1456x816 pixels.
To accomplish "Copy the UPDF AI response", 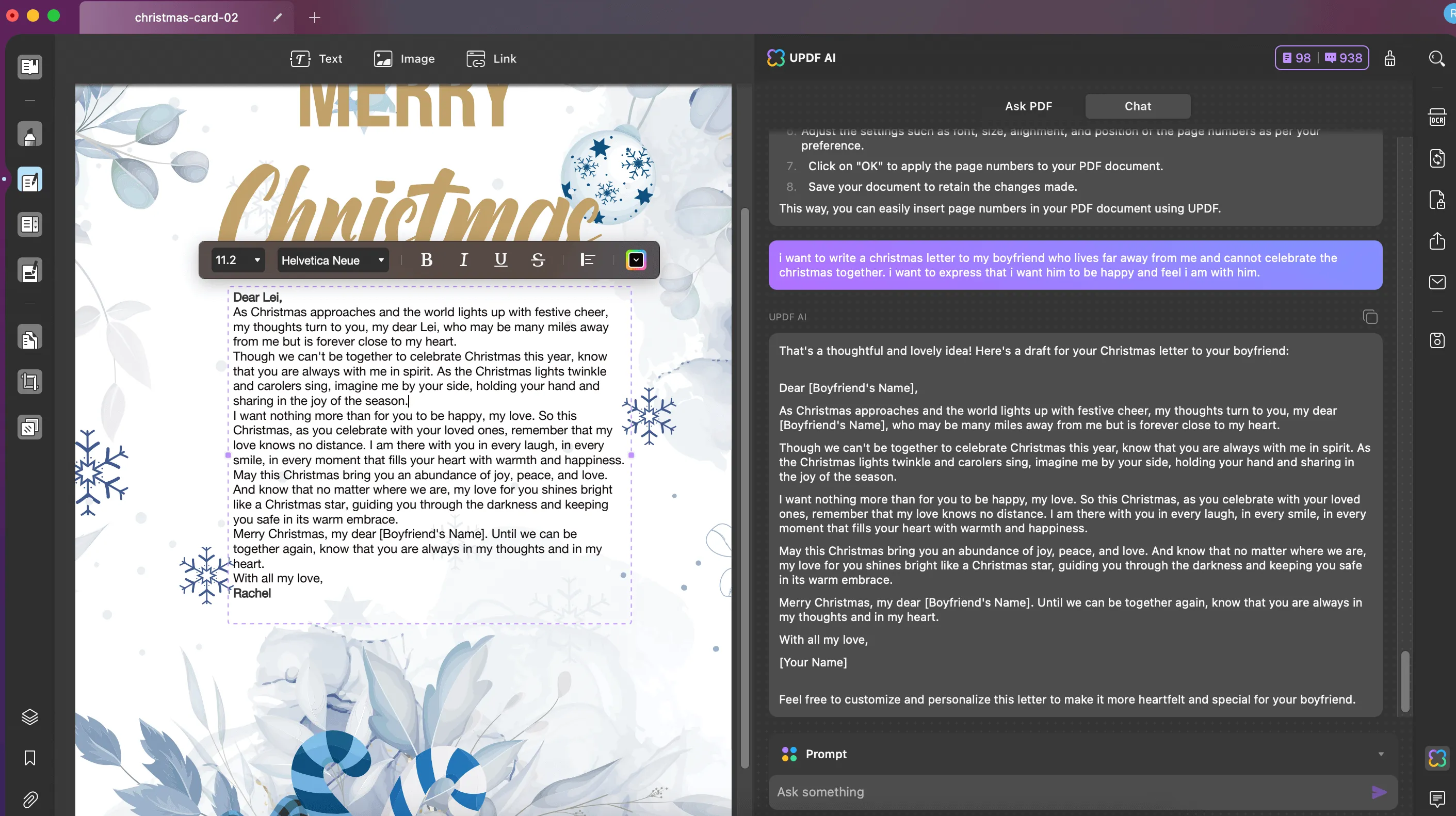I will [1370, 317].
